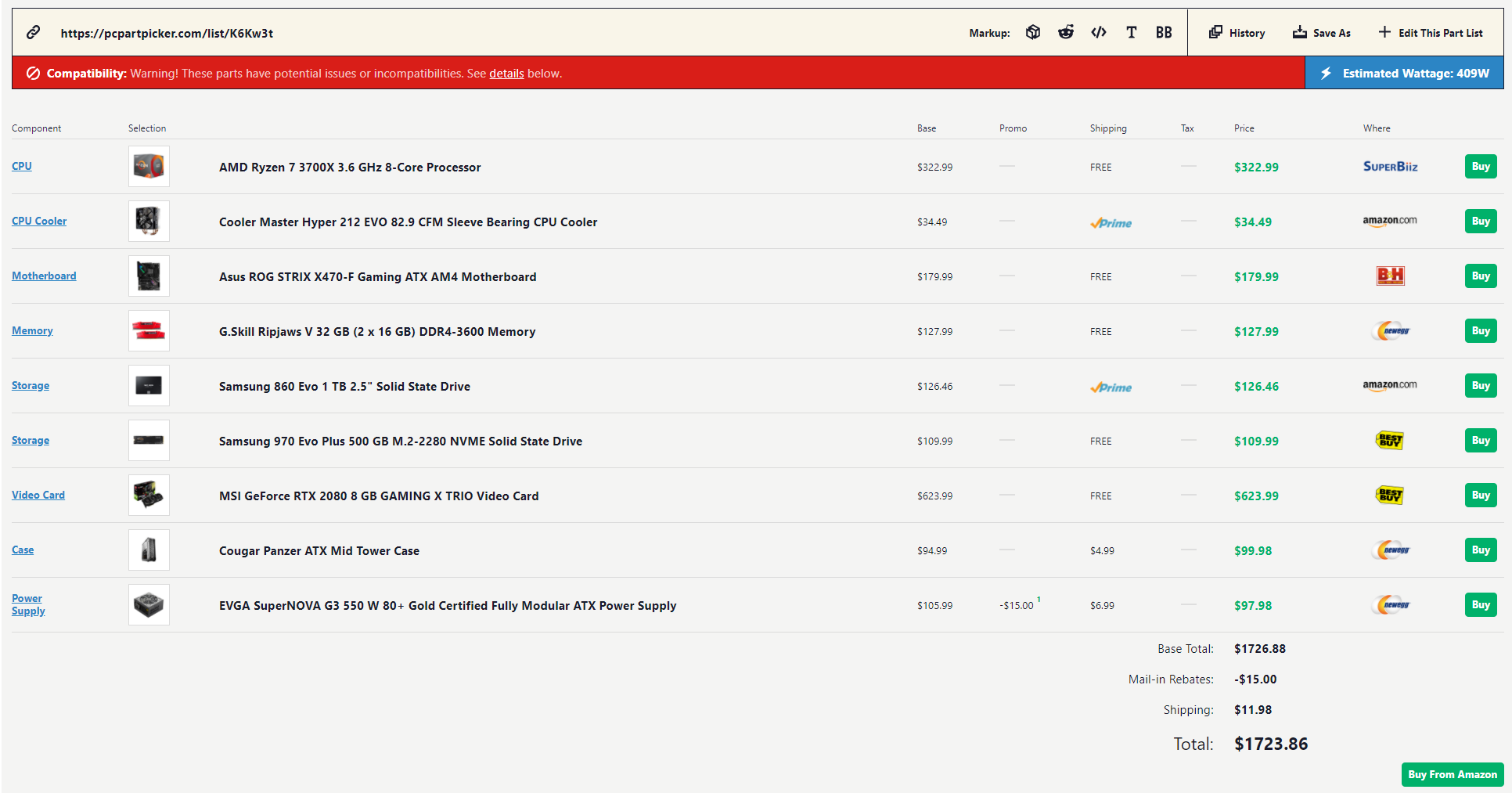Viewport: 1512px width, 793px height.
Task: Open the CPU Cooler component link
Action: 39,222
